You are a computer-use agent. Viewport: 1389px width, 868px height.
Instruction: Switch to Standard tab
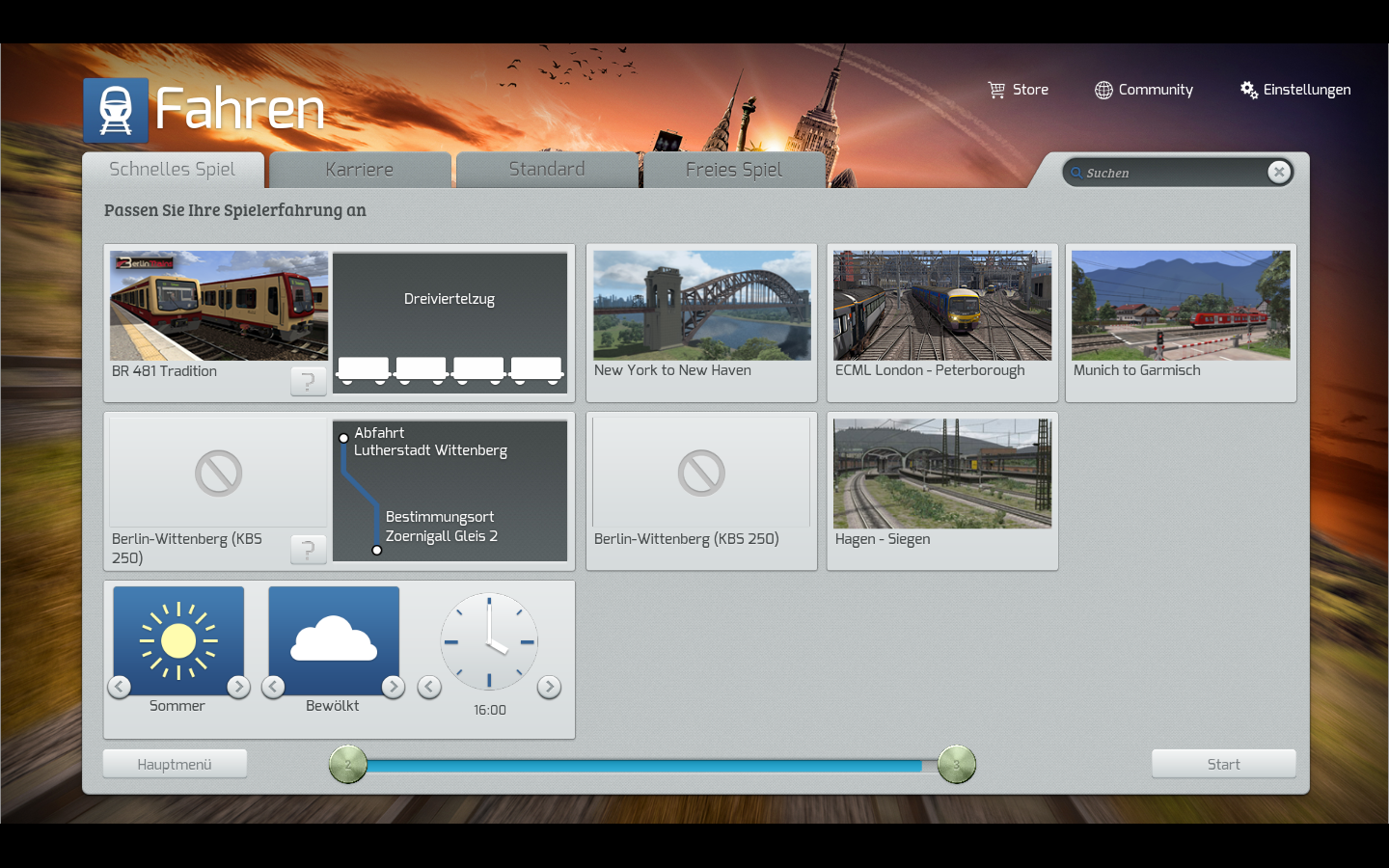pos(547,170)
